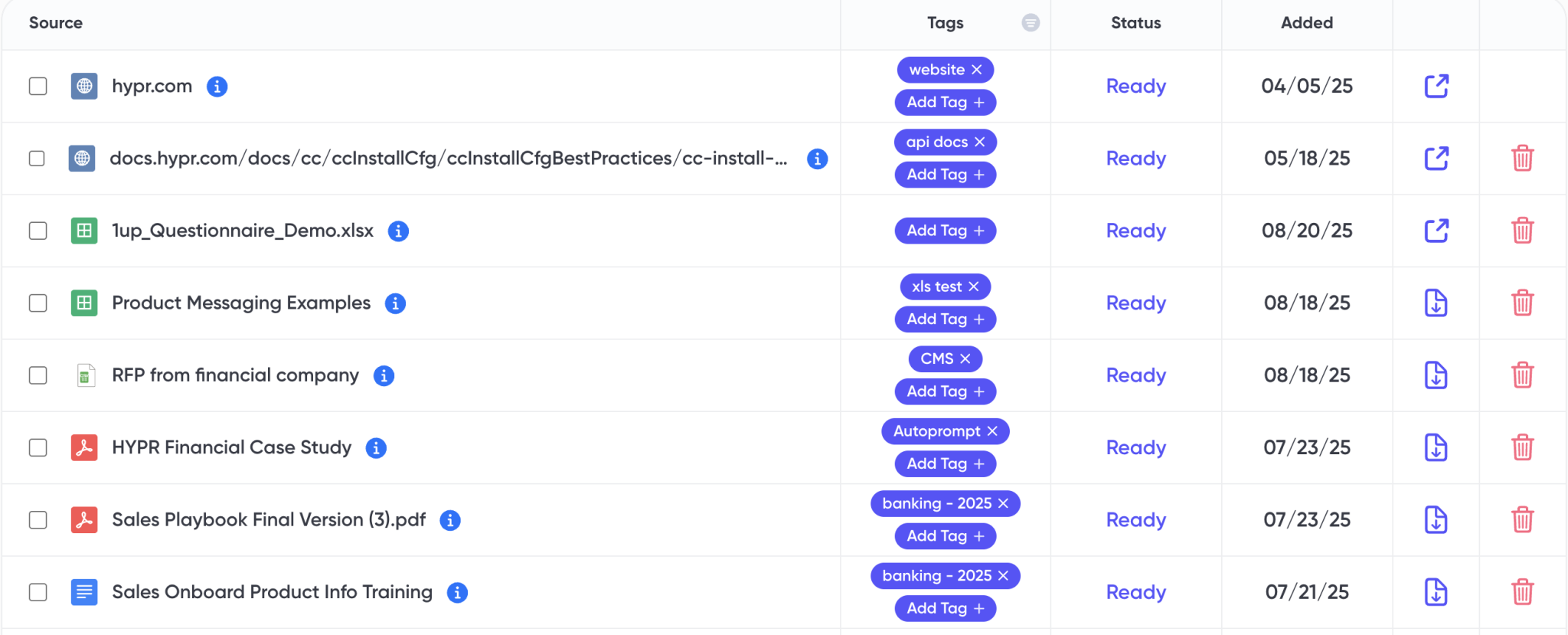Viewport: 1568px width, 635px height.
Task: Click date 07/21/25
Action: (1307, 592)
